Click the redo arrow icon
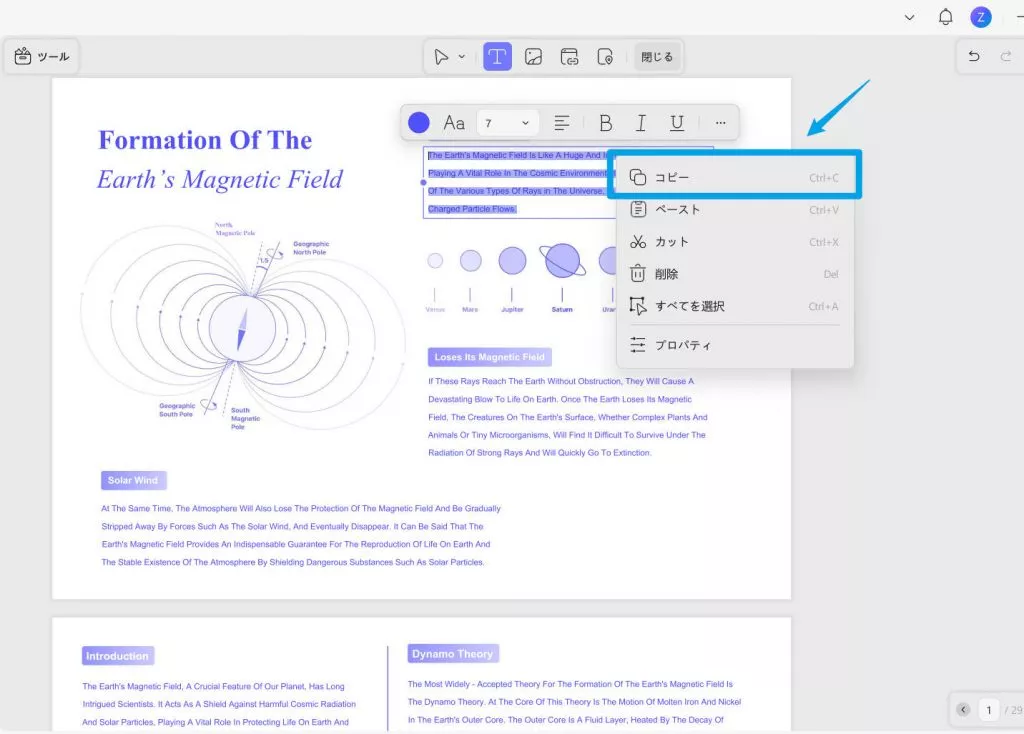 click(1006, 56)
